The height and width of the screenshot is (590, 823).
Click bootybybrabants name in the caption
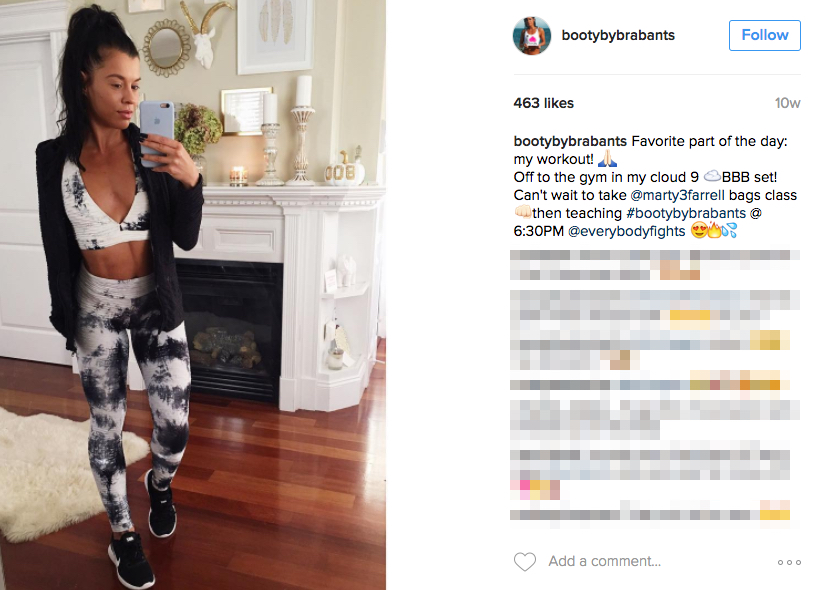pos(570,141)
